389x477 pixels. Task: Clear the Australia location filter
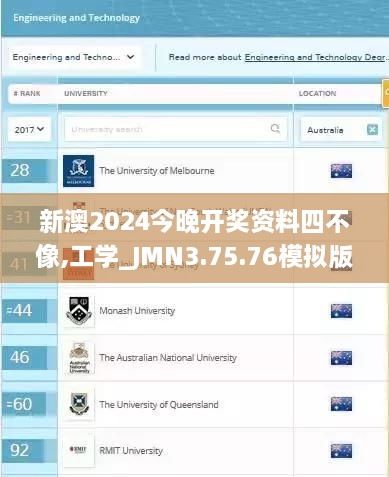(x=372, y=130)
